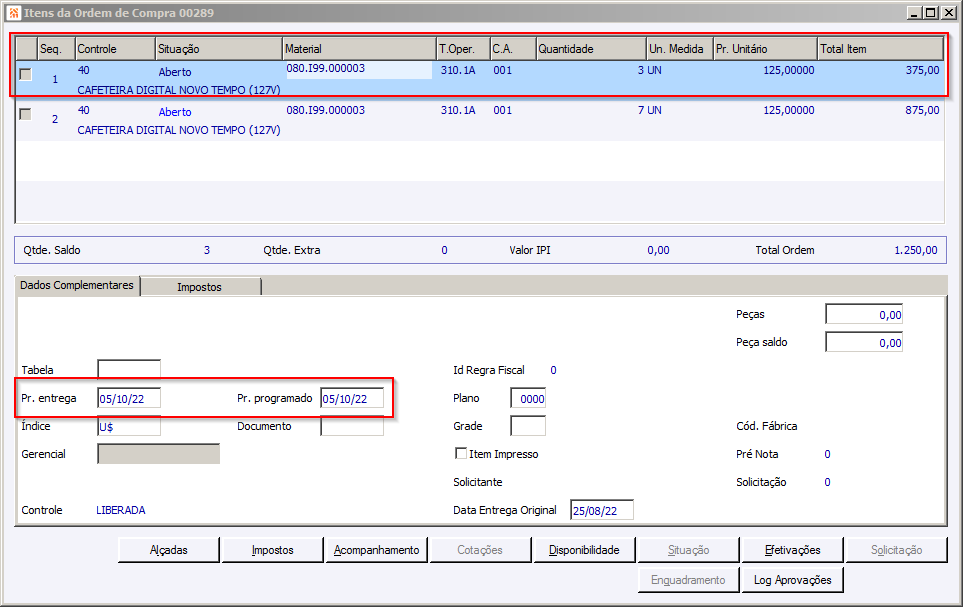The image size is (963, 607).
Task: Open the Disponibilidade button
Action: pyautogui.click(x=584, y=550)
